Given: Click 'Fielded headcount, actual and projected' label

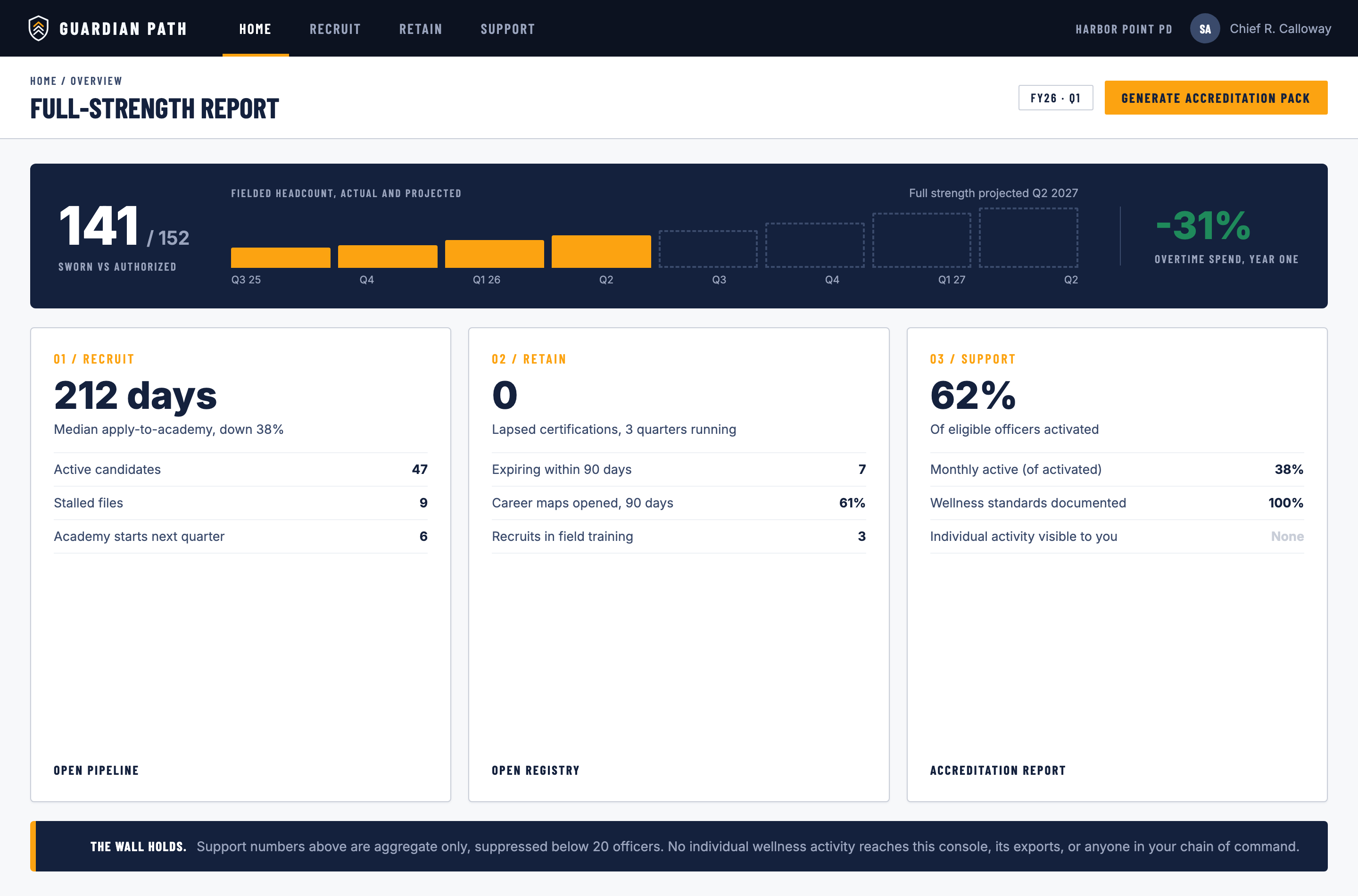Looking at the screenshot, I should tap(346, 193).
